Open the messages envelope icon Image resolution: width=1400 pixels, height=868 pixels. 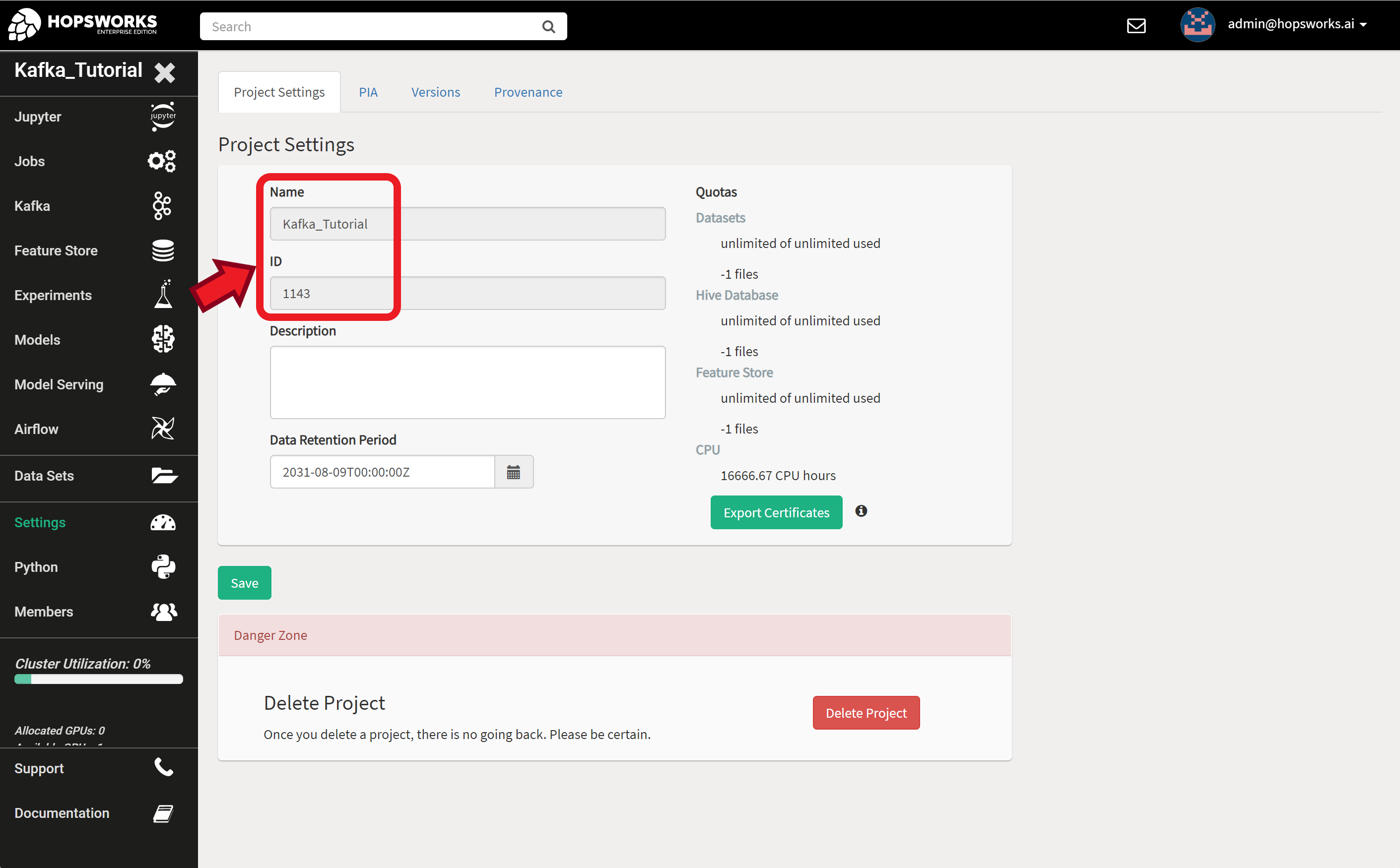(1136, 25)
